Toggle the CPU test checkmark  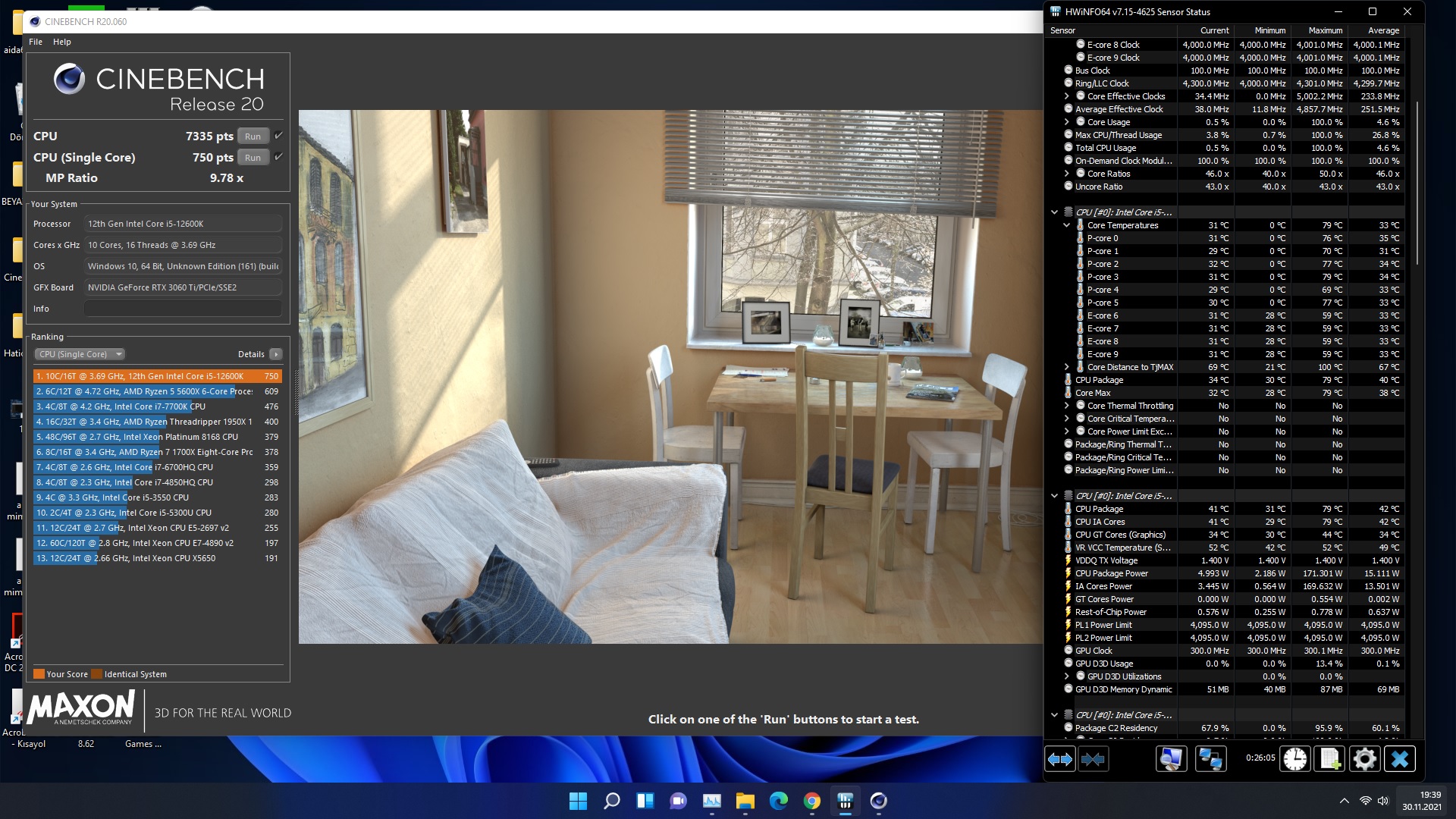278,136
